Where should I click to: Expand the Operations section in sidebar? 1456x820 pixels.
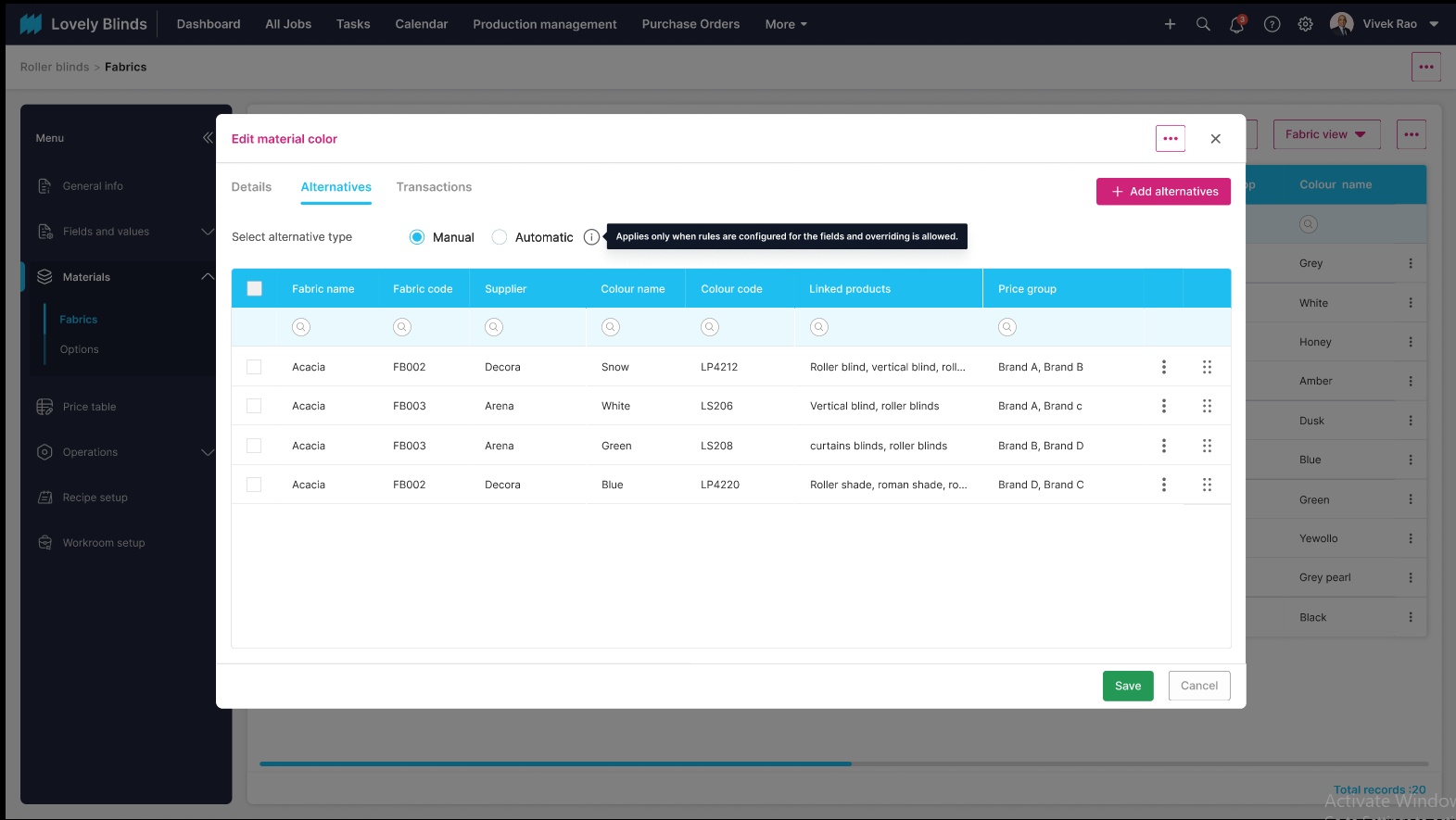[x=207, y=452]
